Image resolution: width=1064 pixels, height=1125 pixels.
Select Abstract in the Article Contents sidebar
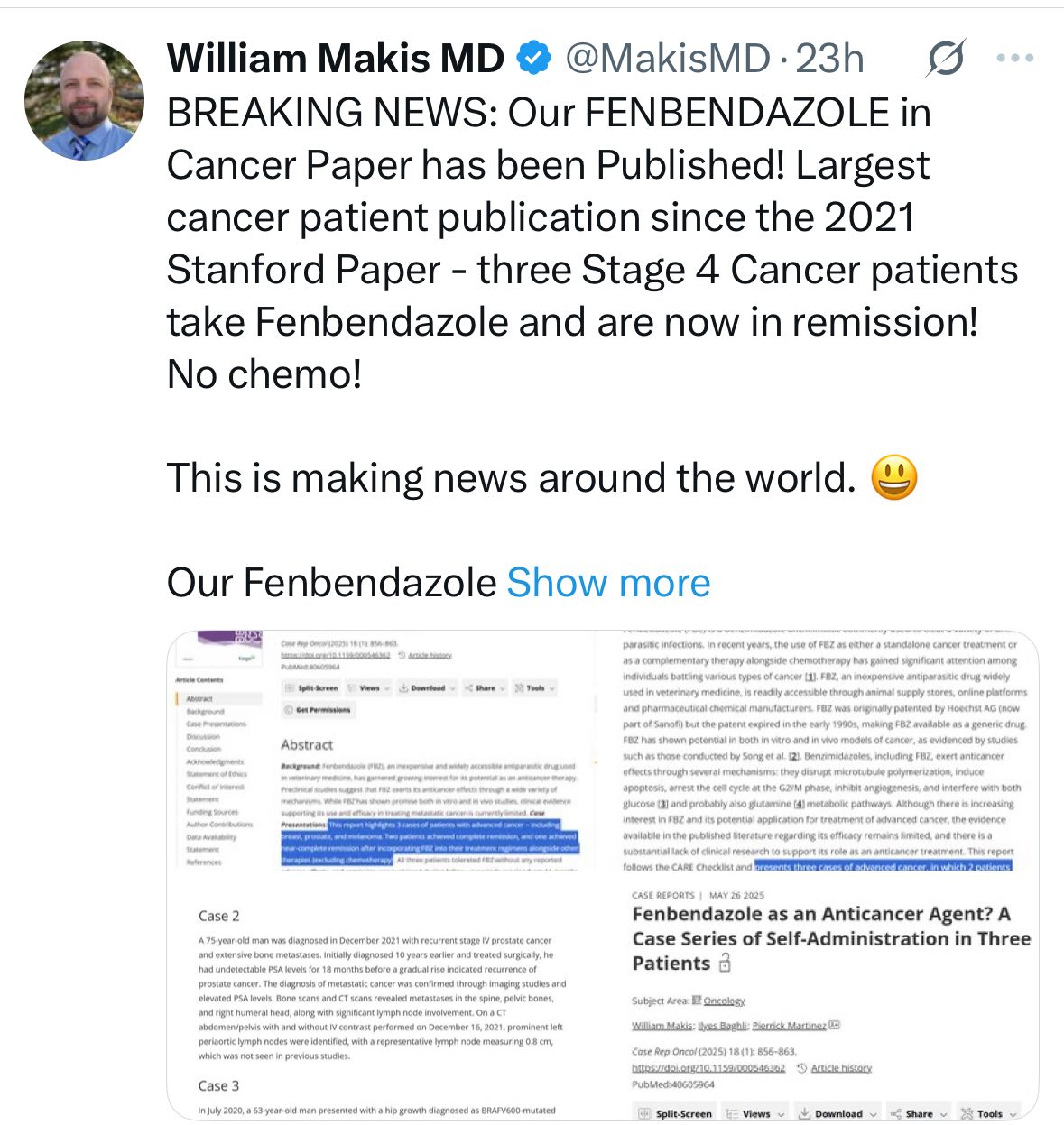tap(199, 699)
